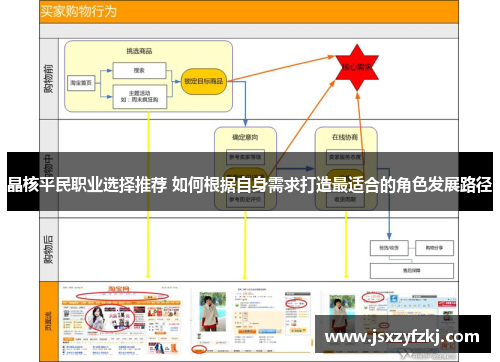
Task: Click the 购物前 swimlane label
Action: pos(49,79)
